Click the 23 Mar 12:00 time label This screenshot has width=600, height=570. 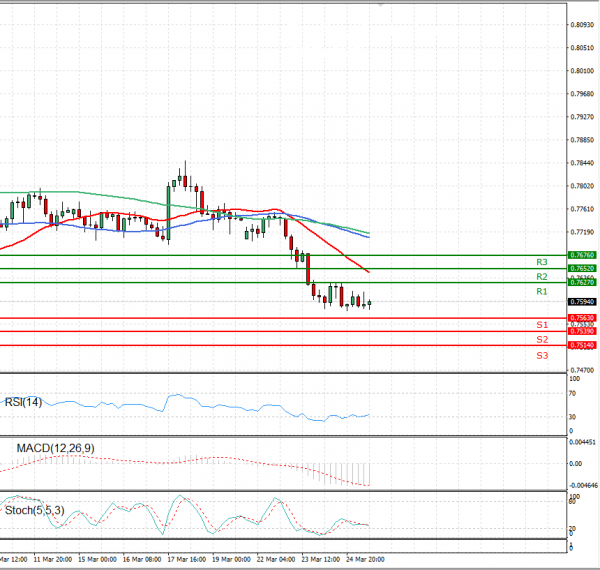[320, 559]
